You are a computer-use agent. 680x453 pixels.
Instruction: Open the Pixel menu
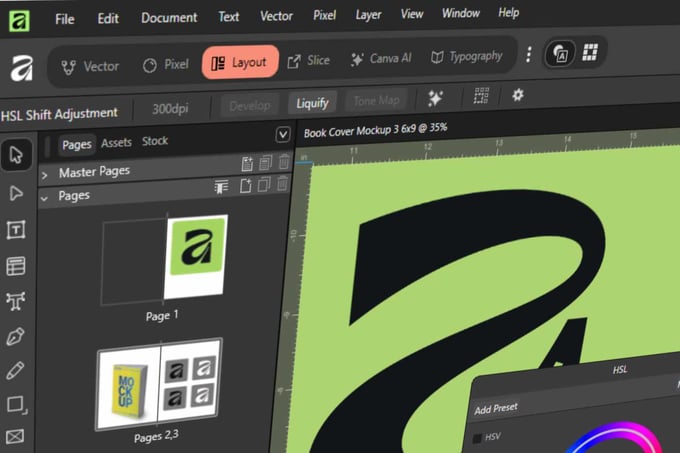[x=324, y=15]
